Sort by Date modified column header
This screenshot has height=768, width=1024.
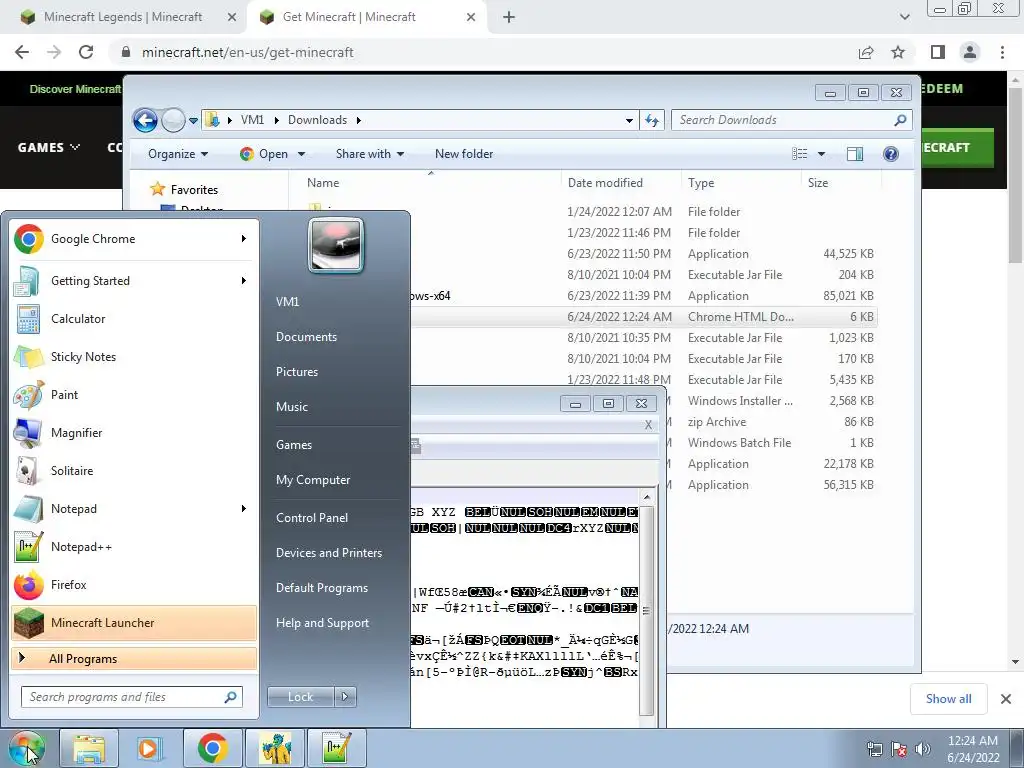[620, 183]
